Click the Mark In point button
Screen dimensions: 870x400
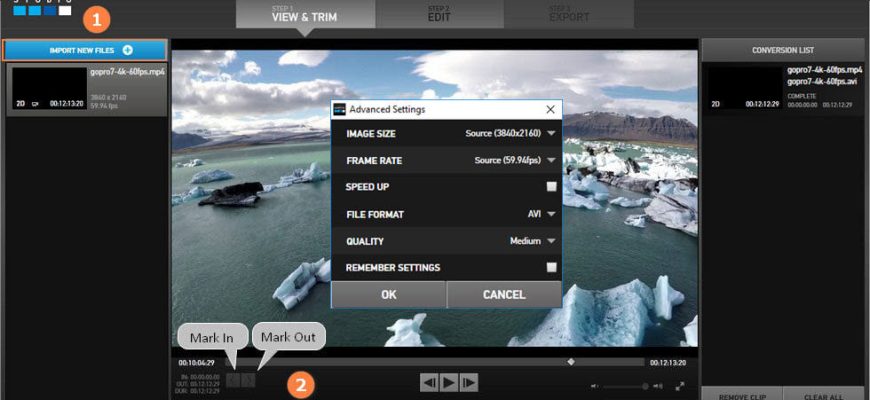tap(233, 380)
